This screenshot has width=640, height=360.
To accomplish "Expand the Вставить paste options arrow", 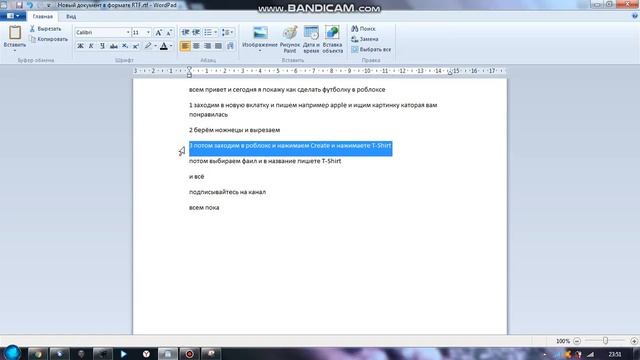I will tap(15, 50).
